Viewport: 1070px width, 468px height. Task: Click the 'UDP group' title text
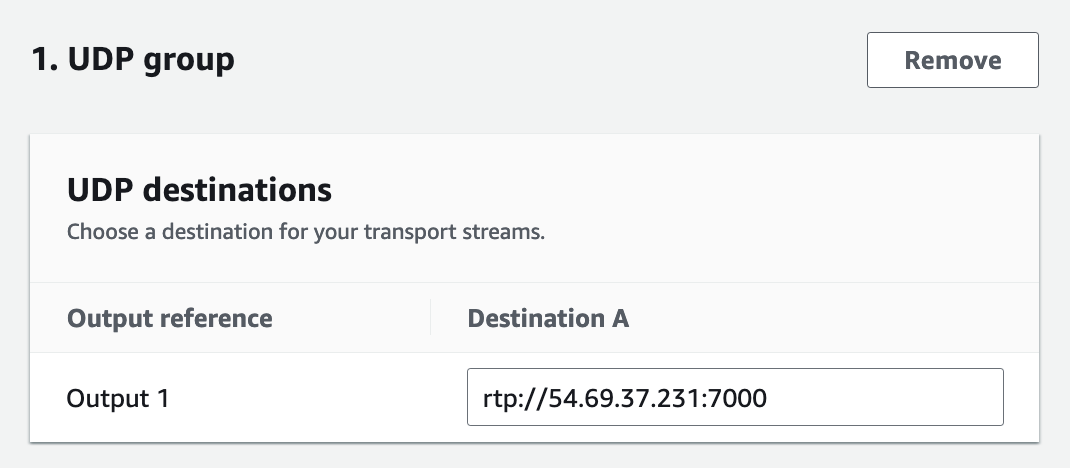click(152, 60)
